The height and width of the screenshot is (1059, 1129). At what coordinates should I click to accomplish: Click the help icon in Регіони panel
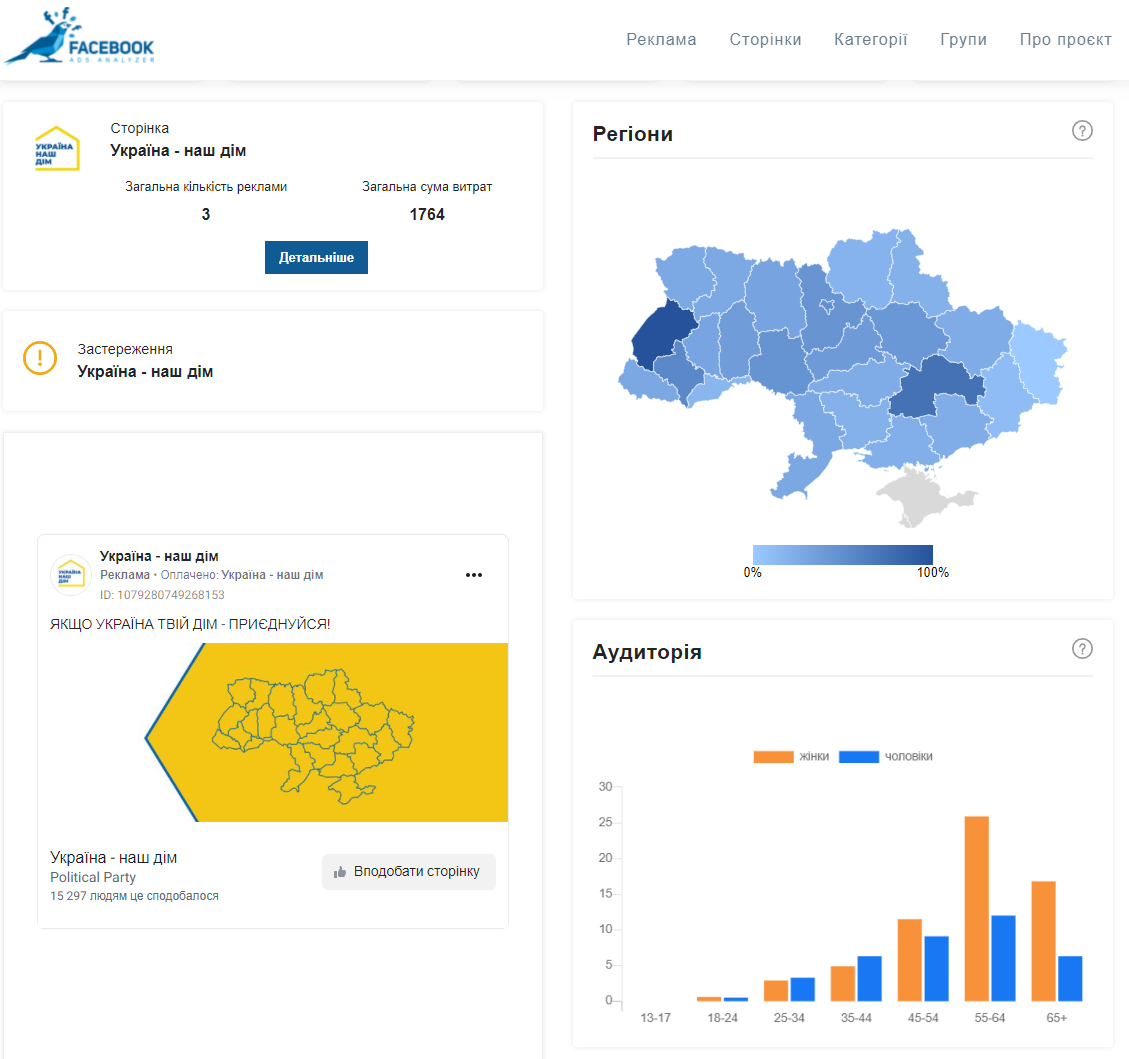1082,131
